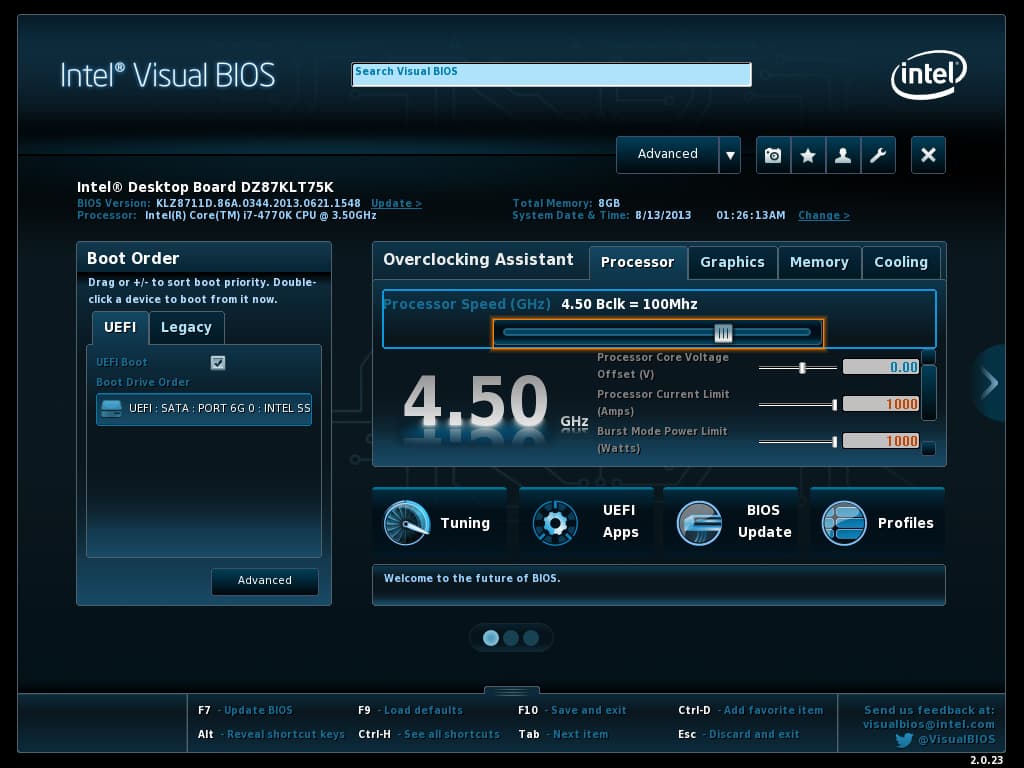
Task: Select the first page indicator dot
Action: [x=491, y=638]
